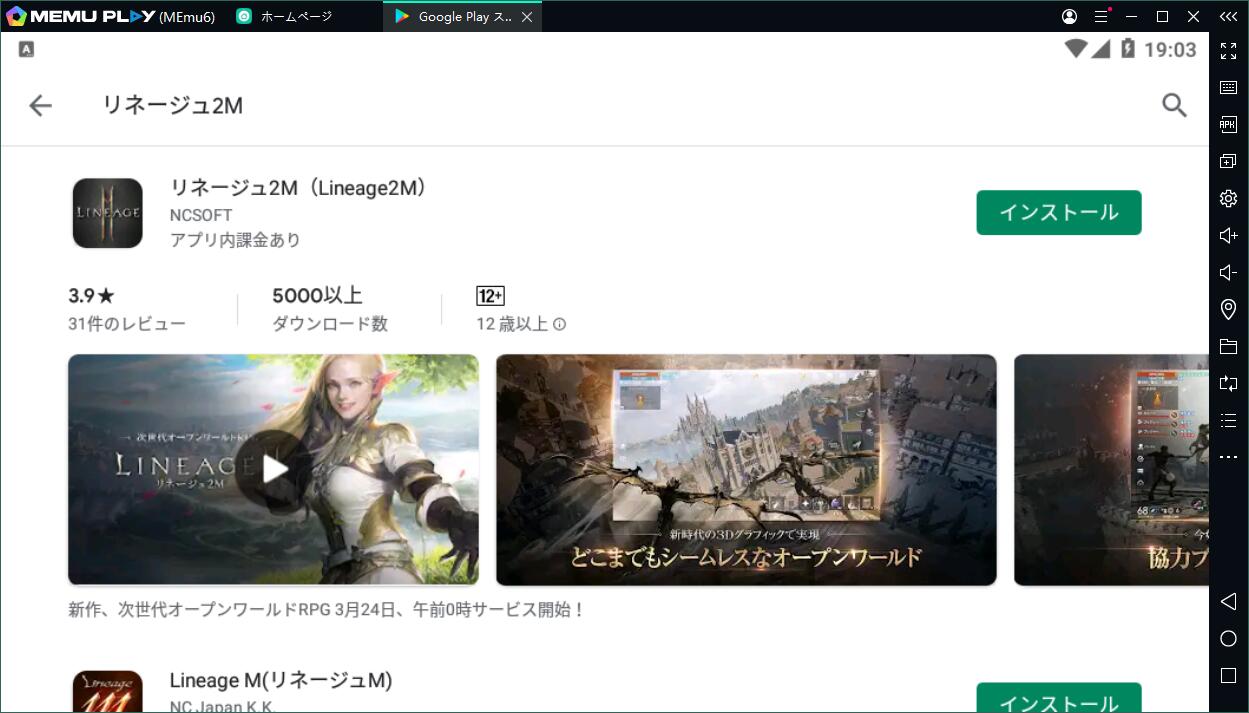Image resolution: width=1249 pixels, height=713 pixels.
Task: Open the virtual keyboard mapping tool
Action: coord(1228,87)
